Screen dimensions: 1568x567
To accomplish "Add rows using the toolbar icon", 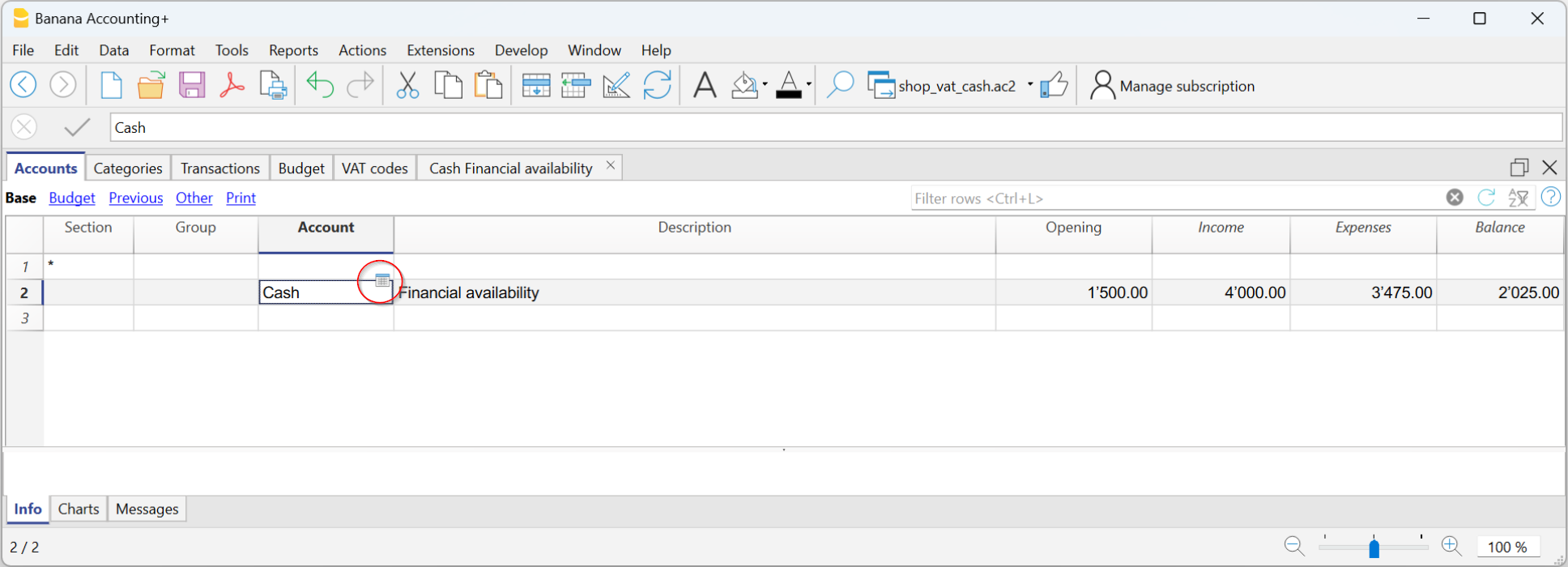I will point(576,84).
